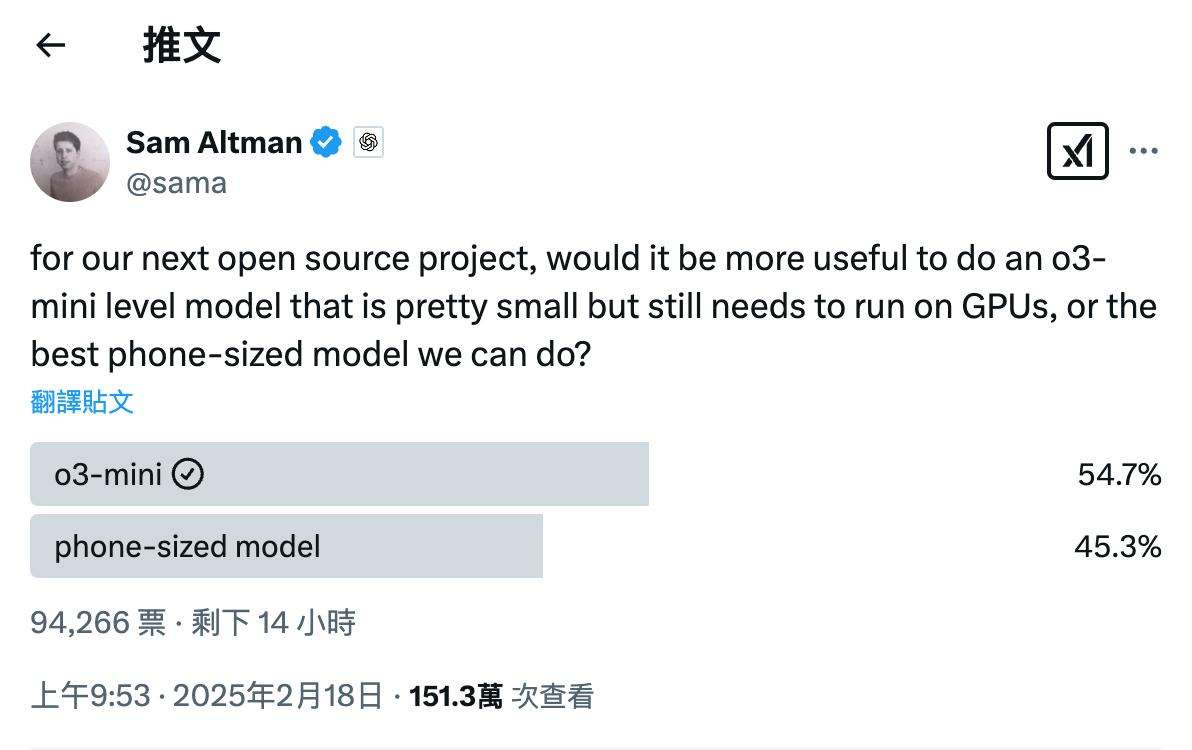Click the back arrow to return

pos(50,45)
